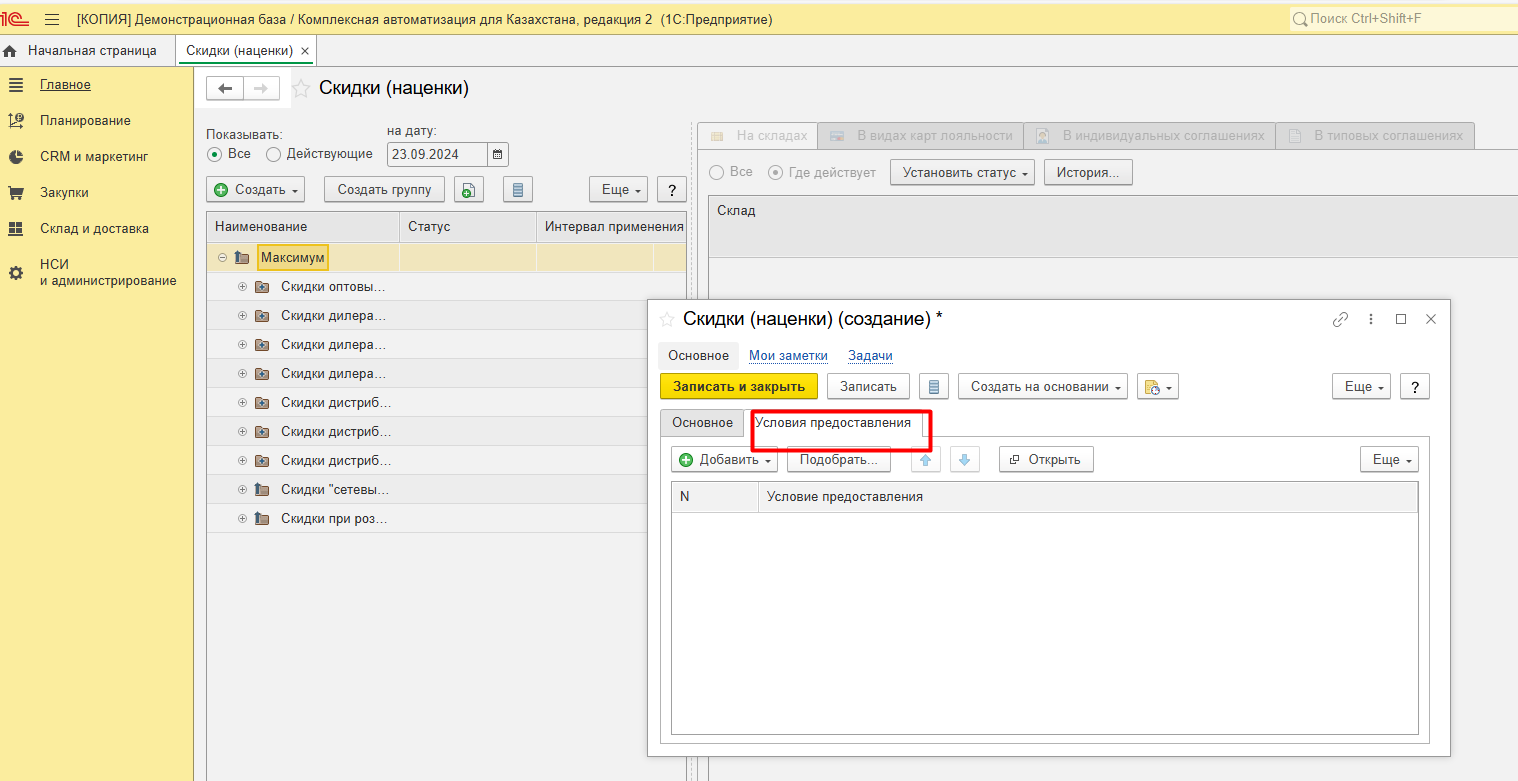
Task: Click the report list icon beside Записать
Action: [932, 387]
